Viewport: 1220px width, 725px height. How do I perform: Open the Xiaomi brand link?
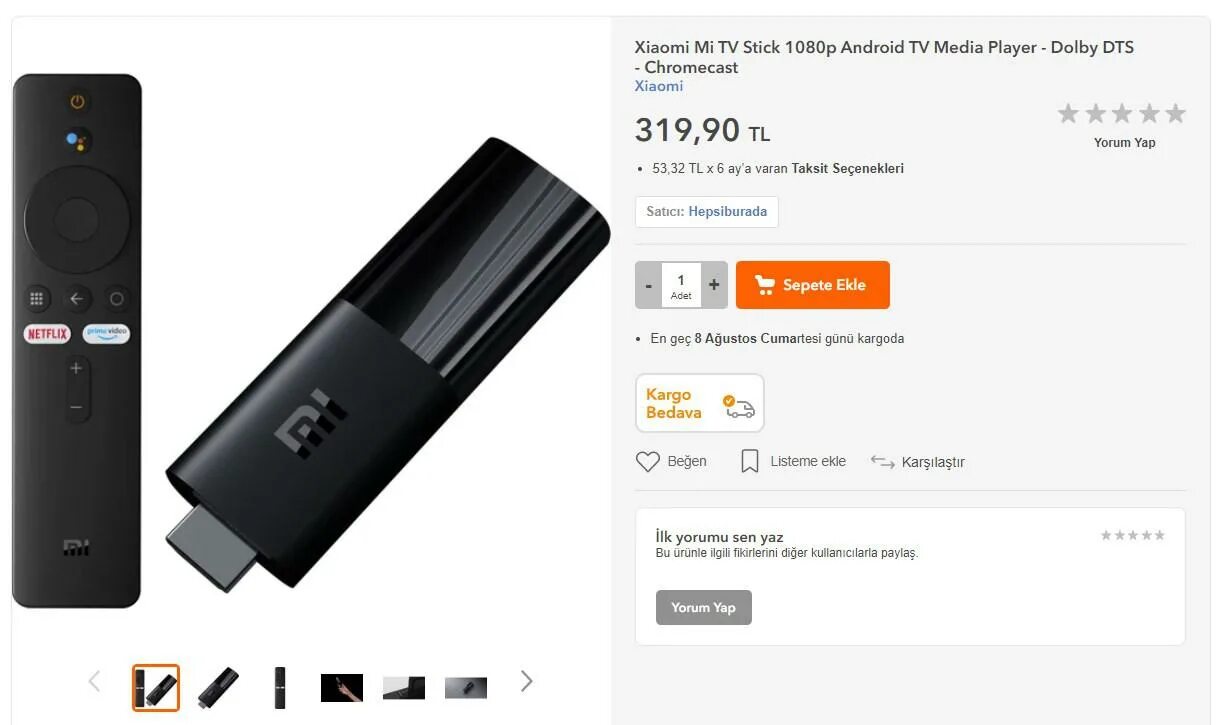(x=659, y=86)
